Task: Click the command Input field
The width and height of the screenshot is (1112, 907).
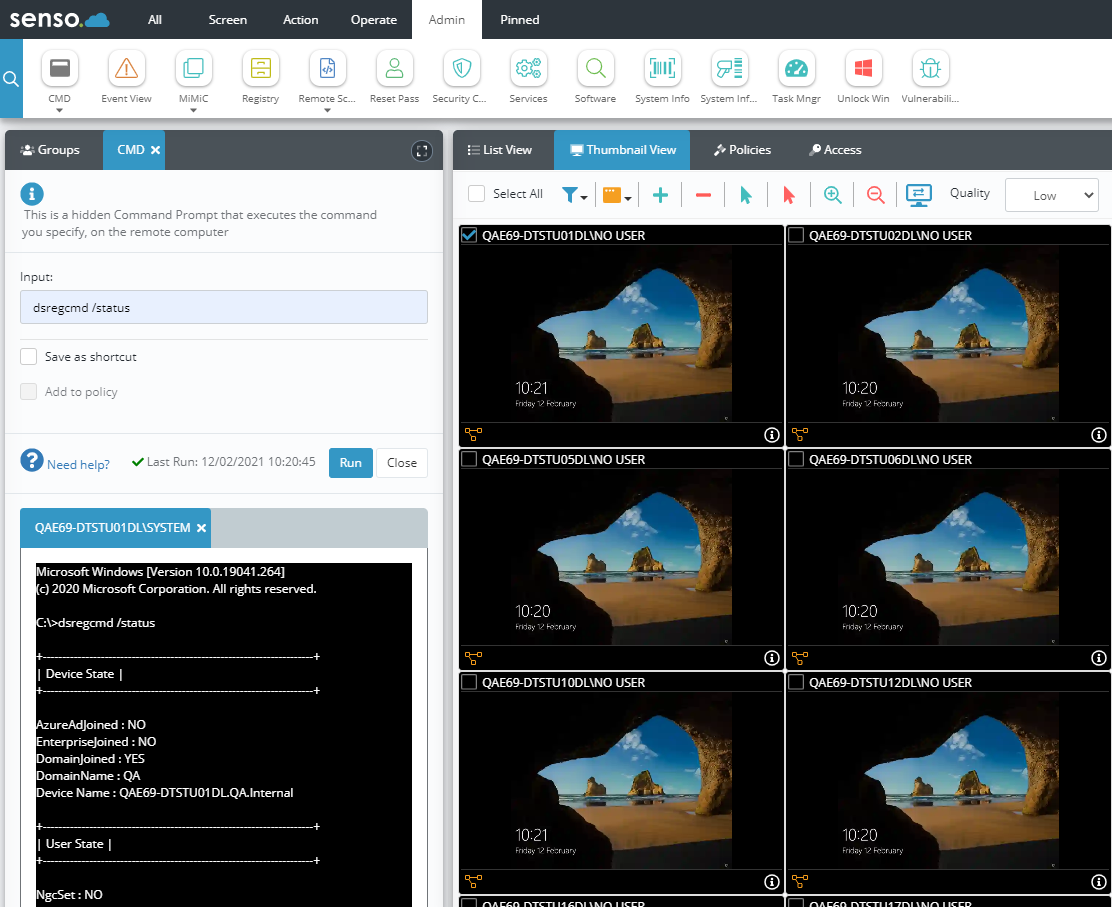Action: [223, 307]
